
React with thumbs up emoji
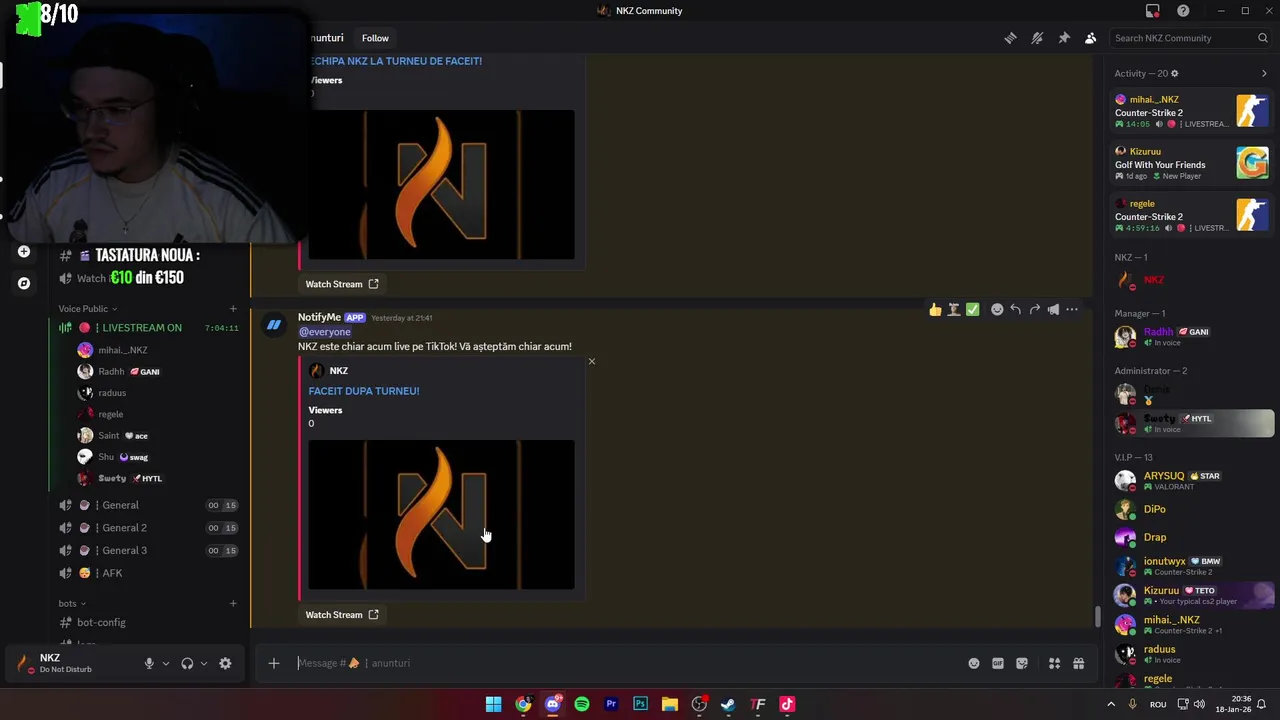coord(935,310)
